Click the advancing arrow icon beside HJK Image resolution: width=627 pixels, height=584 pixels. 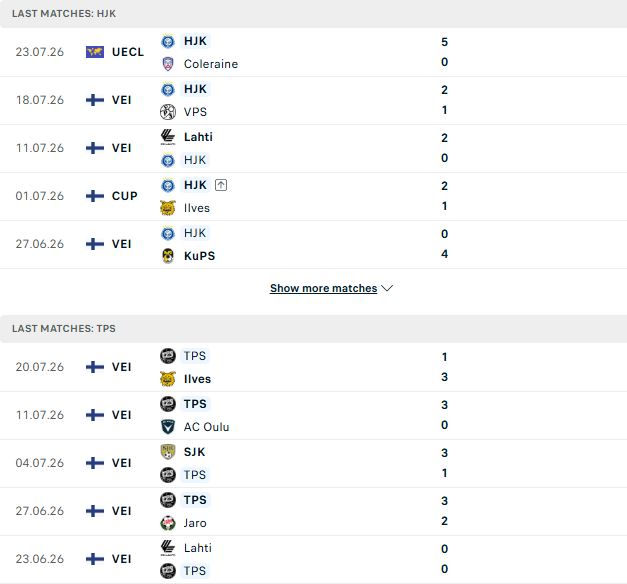coord(221,185)
